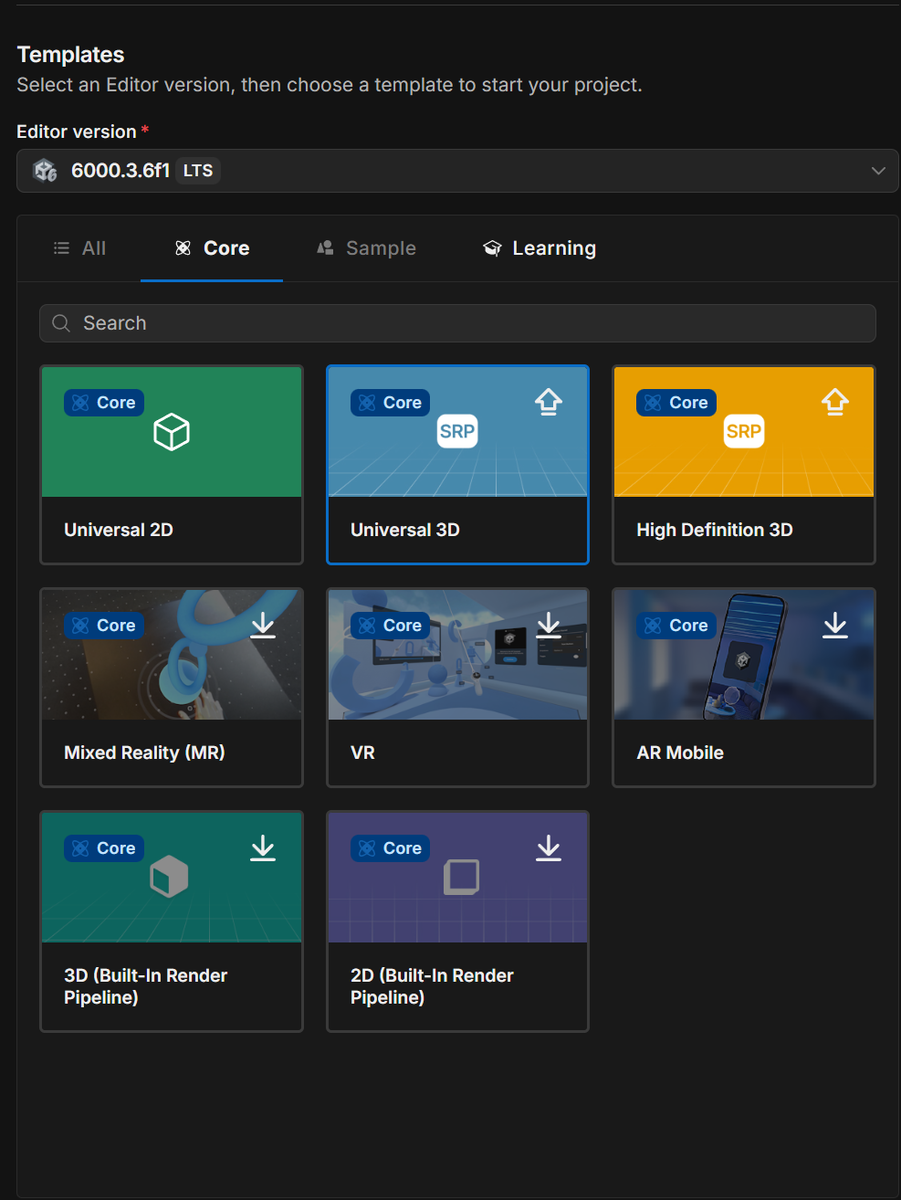Screen dimensions: 901x1200
Task: Click the download icon on Mixed Reality (MR) card
Action: [263, 625]
